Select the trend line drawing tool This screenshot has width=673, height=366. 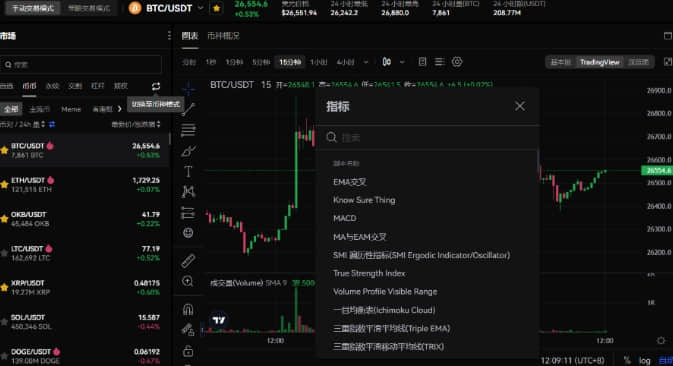pyautogui.click(x=188, y=109)
